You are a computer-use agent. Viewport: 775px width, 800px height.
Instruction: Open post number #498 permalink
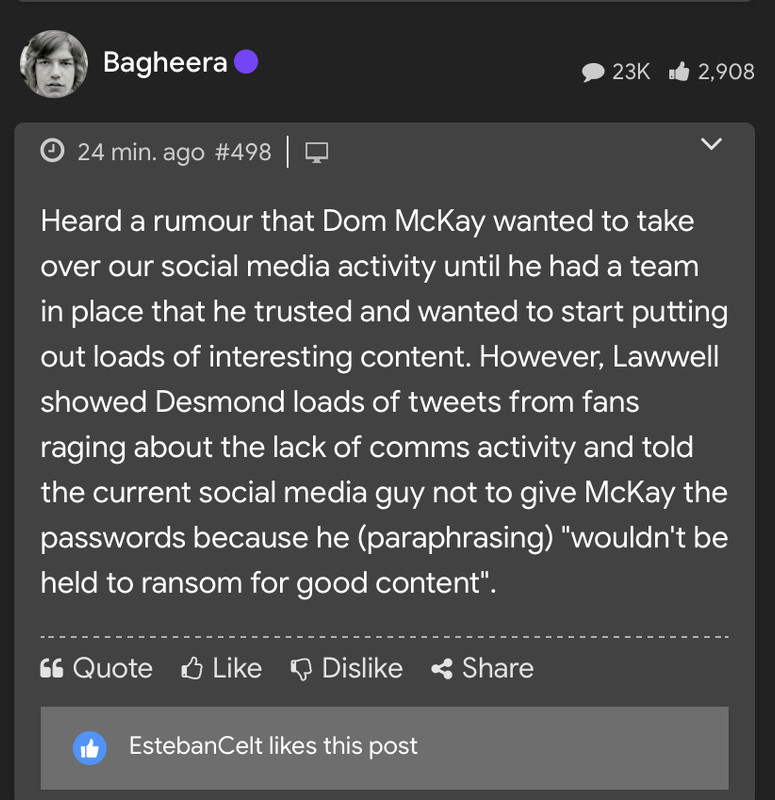click(x=243, y=152)
